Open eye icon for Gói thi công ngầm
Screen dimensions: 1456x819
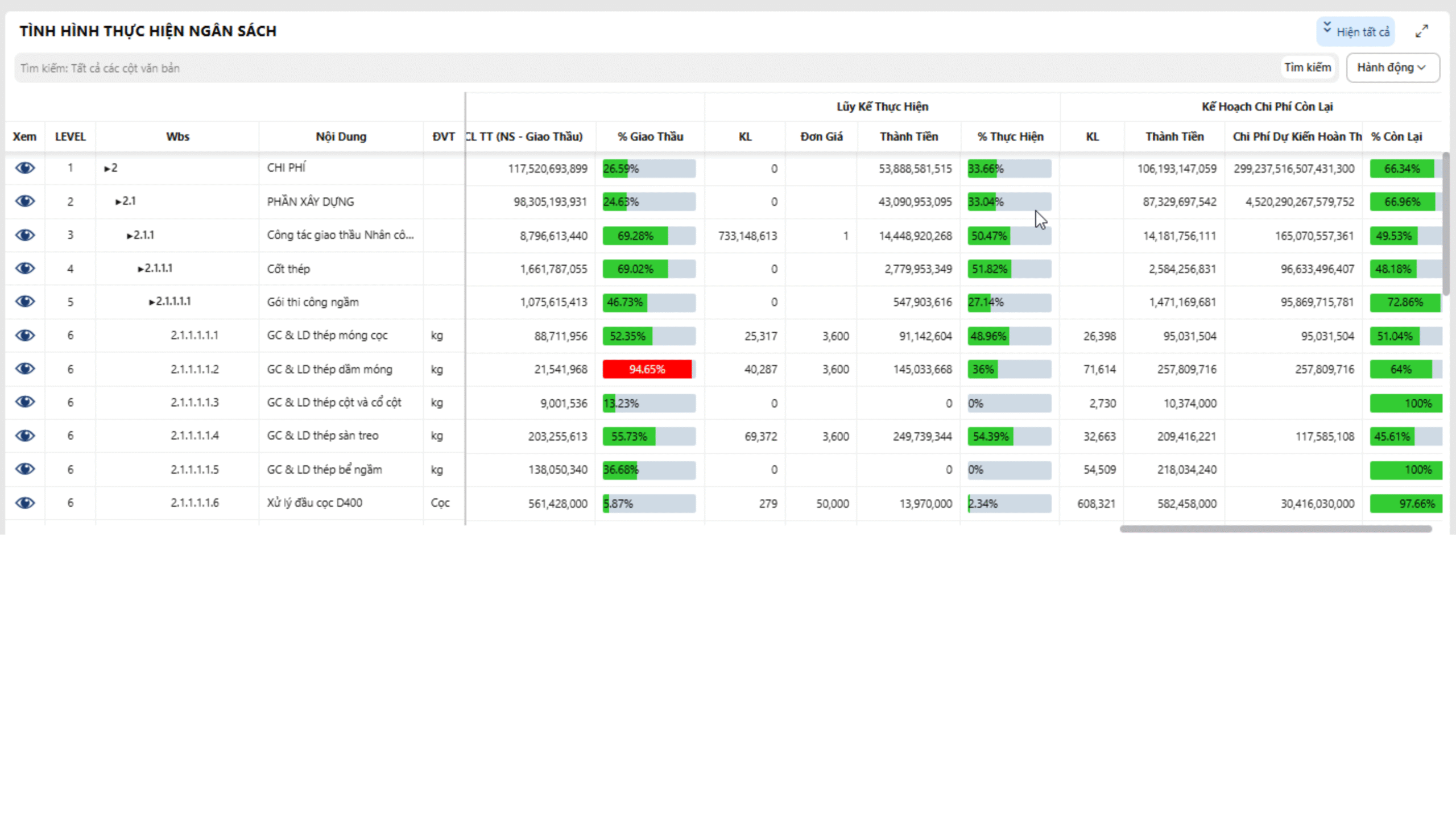click(x=25, y=301)
